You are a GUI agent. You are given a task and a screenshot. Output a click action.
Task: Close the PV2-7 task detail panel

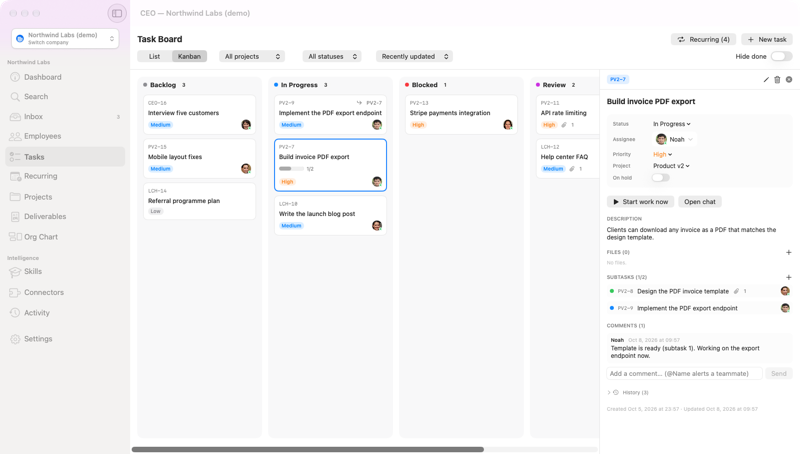(789, 80)
